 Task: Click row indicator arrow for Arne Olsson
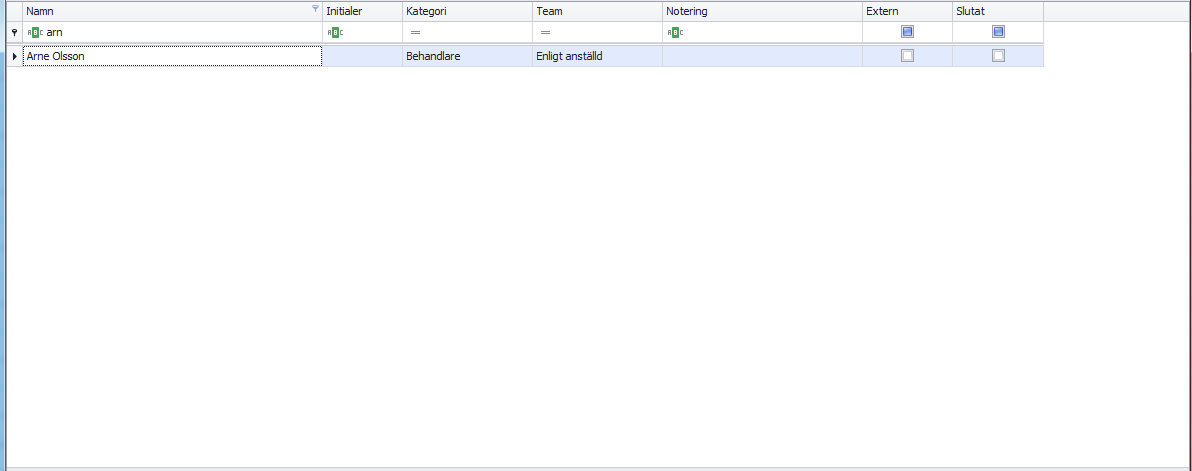point(14,57)
